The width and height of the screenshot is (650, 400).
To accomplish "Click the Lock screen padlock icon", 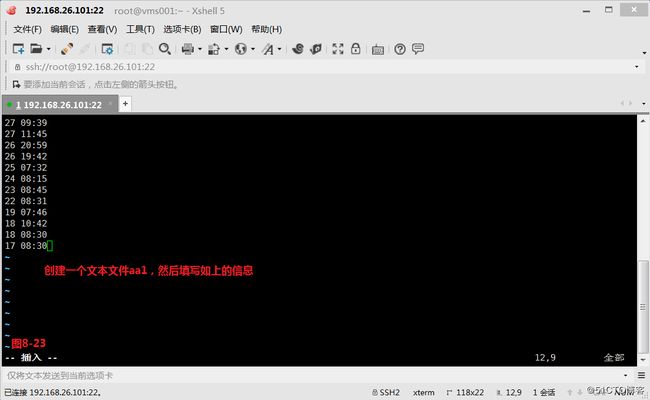I will click(x=356, y=48).
